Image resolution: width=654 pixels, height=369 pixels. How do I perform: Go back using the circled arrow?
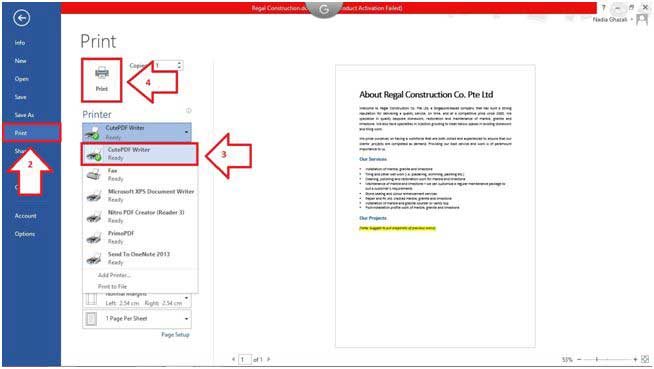(x=21, y=18)
